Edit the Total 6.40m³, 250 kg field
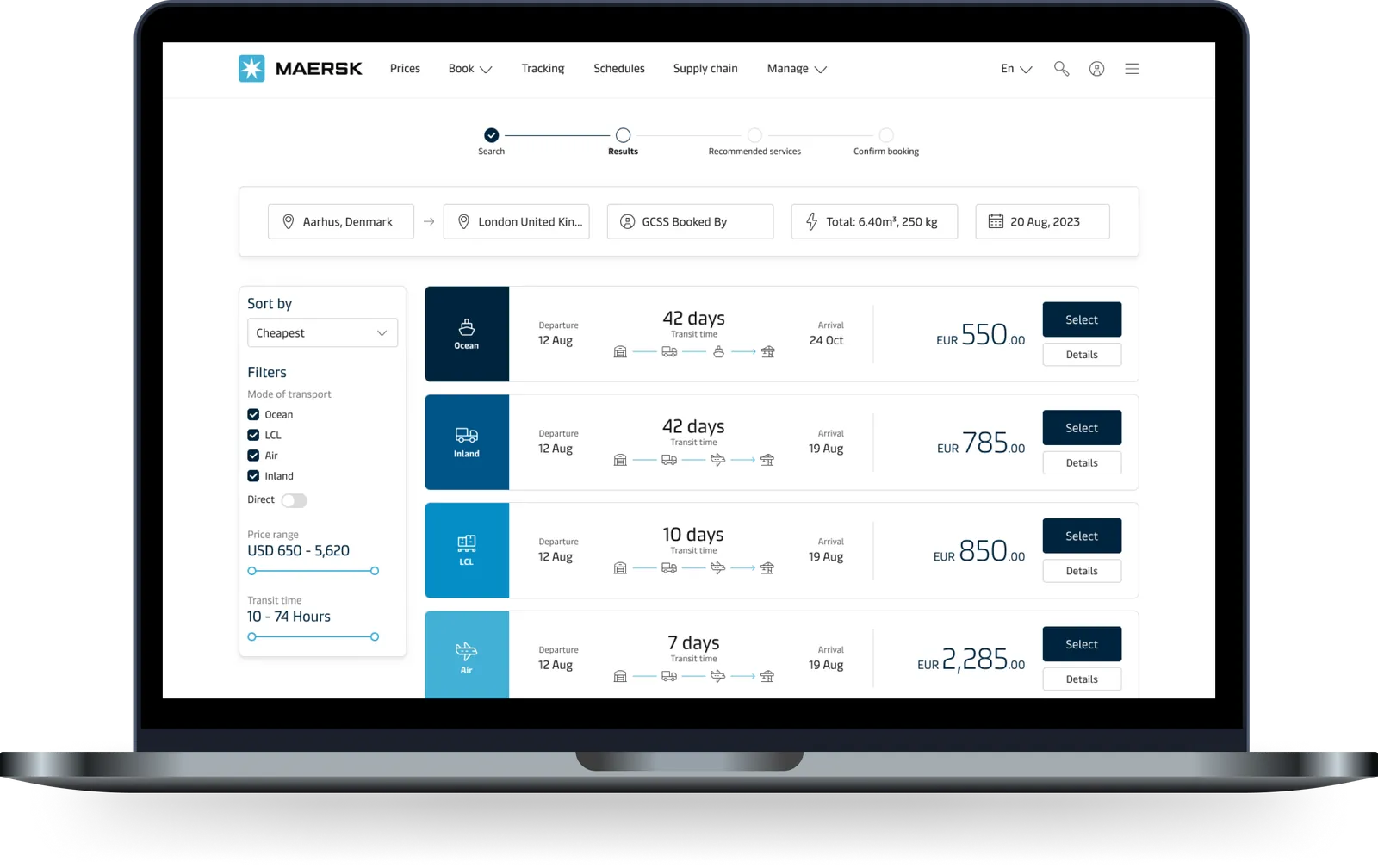 (874, 221)
